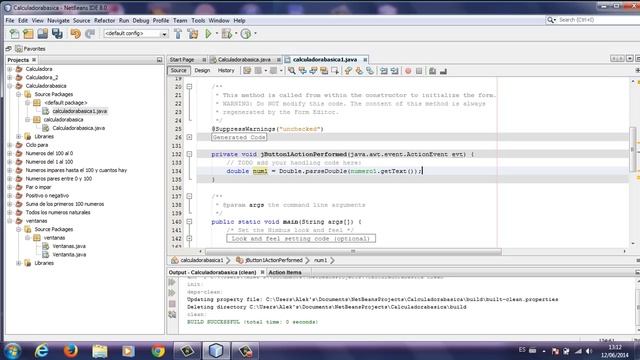Screen dimensions: 640x360
Task: Run the project with green play icon
Action: [208, 34]
